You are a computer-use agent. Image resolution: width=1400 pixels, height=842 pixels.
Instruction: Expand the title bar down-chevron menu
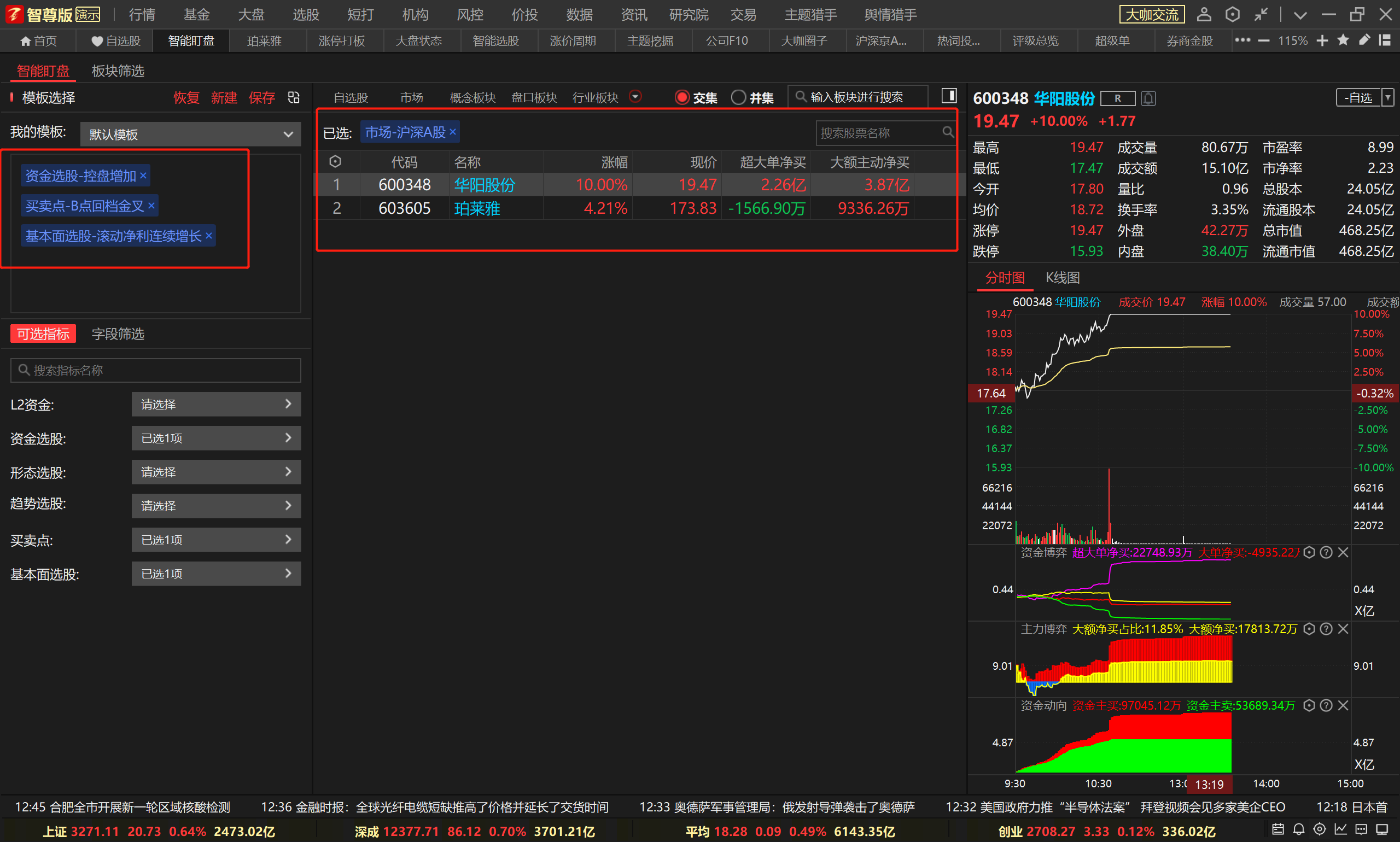tap(1300, 15)
